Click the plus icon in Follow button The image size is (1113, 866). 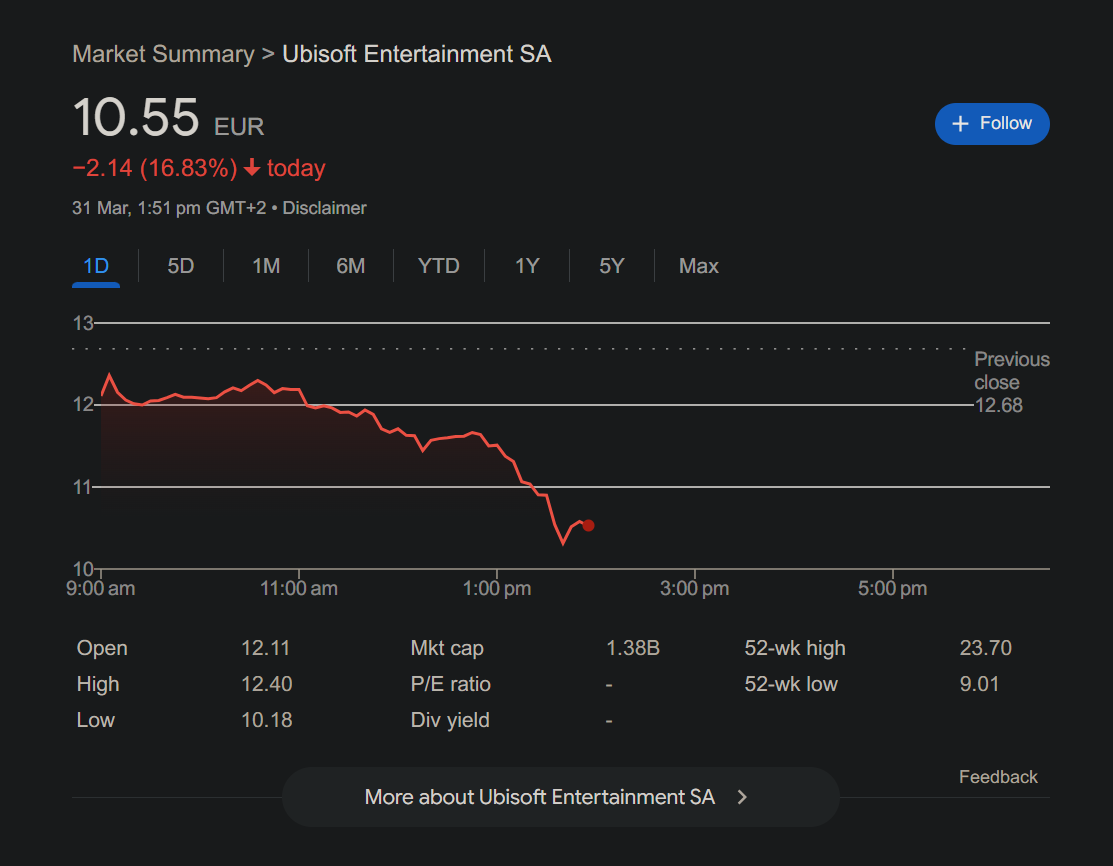click(x=960, y=124)
